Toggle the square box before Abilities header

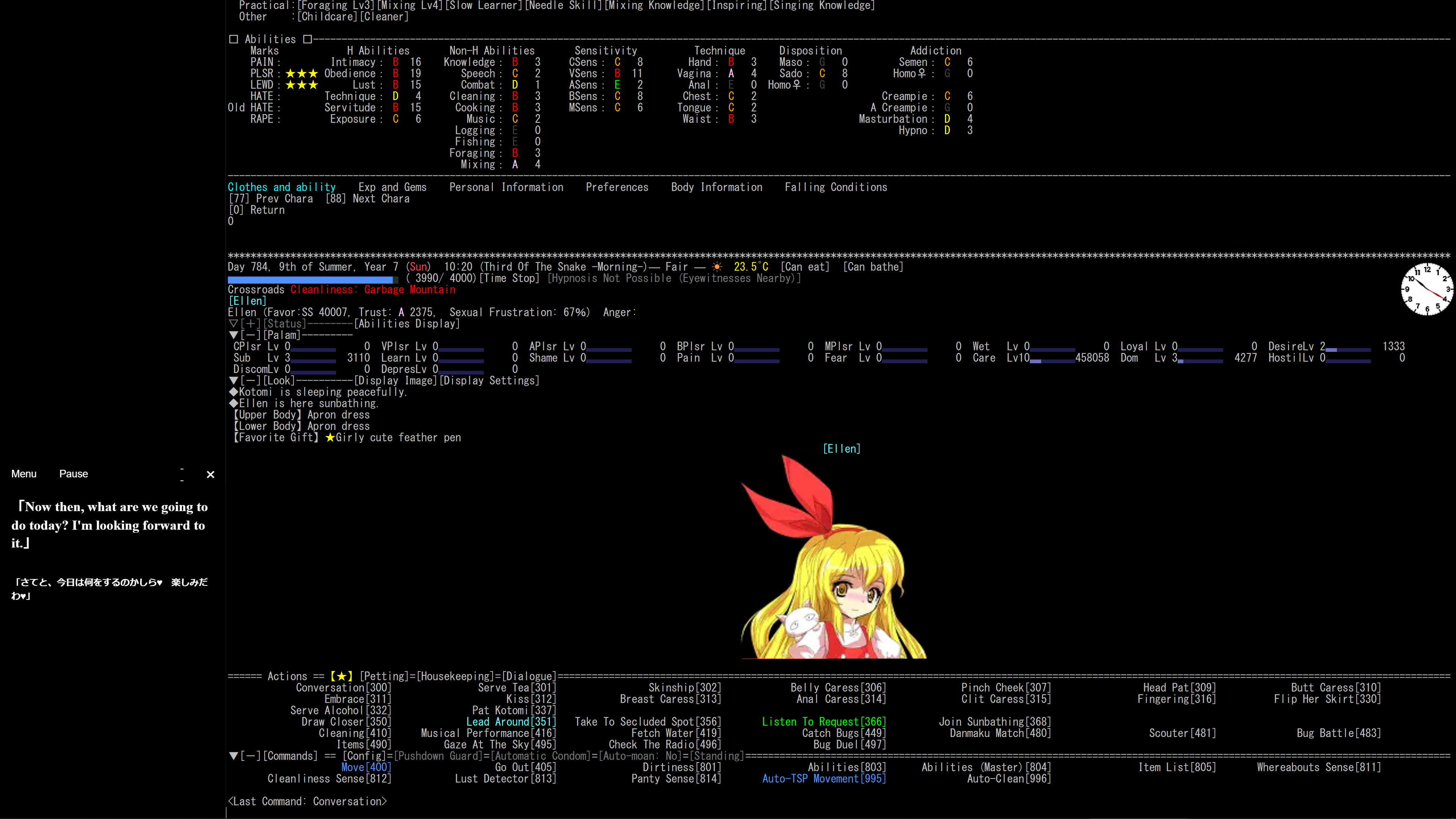[234, 39]
